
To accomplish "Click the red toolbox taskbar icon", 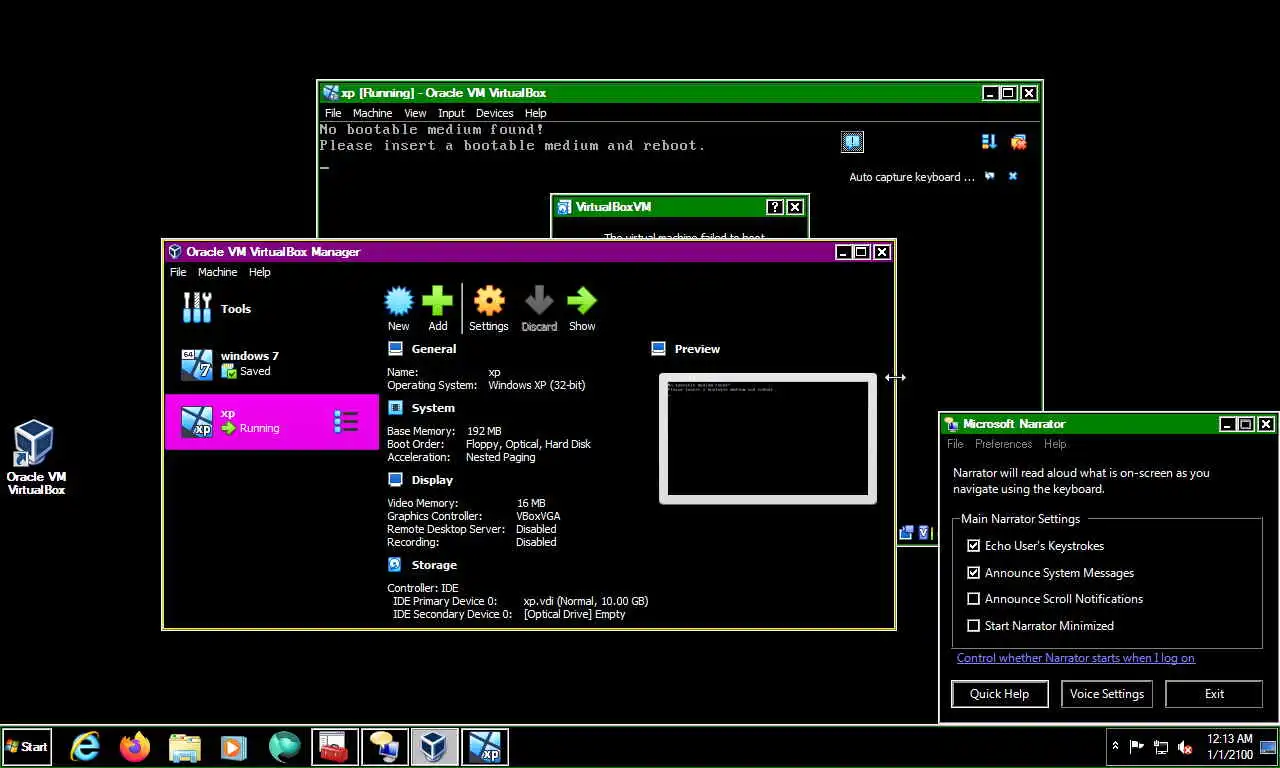I will click(334, 747).
